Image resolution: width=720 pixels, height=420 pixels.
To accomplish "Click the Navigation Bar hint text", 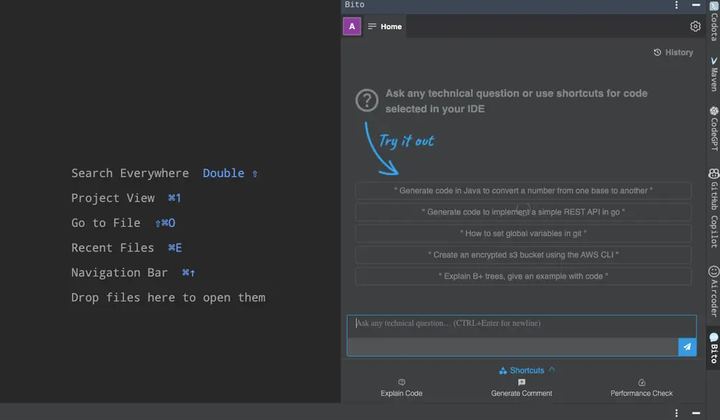I will click(x=119, y=273).
